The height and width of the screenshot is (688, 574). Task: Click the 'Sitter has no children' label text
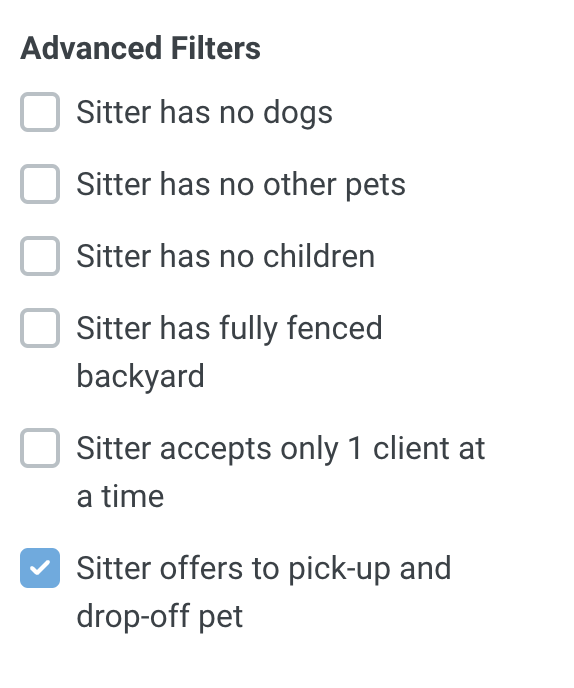coord(226,256)
